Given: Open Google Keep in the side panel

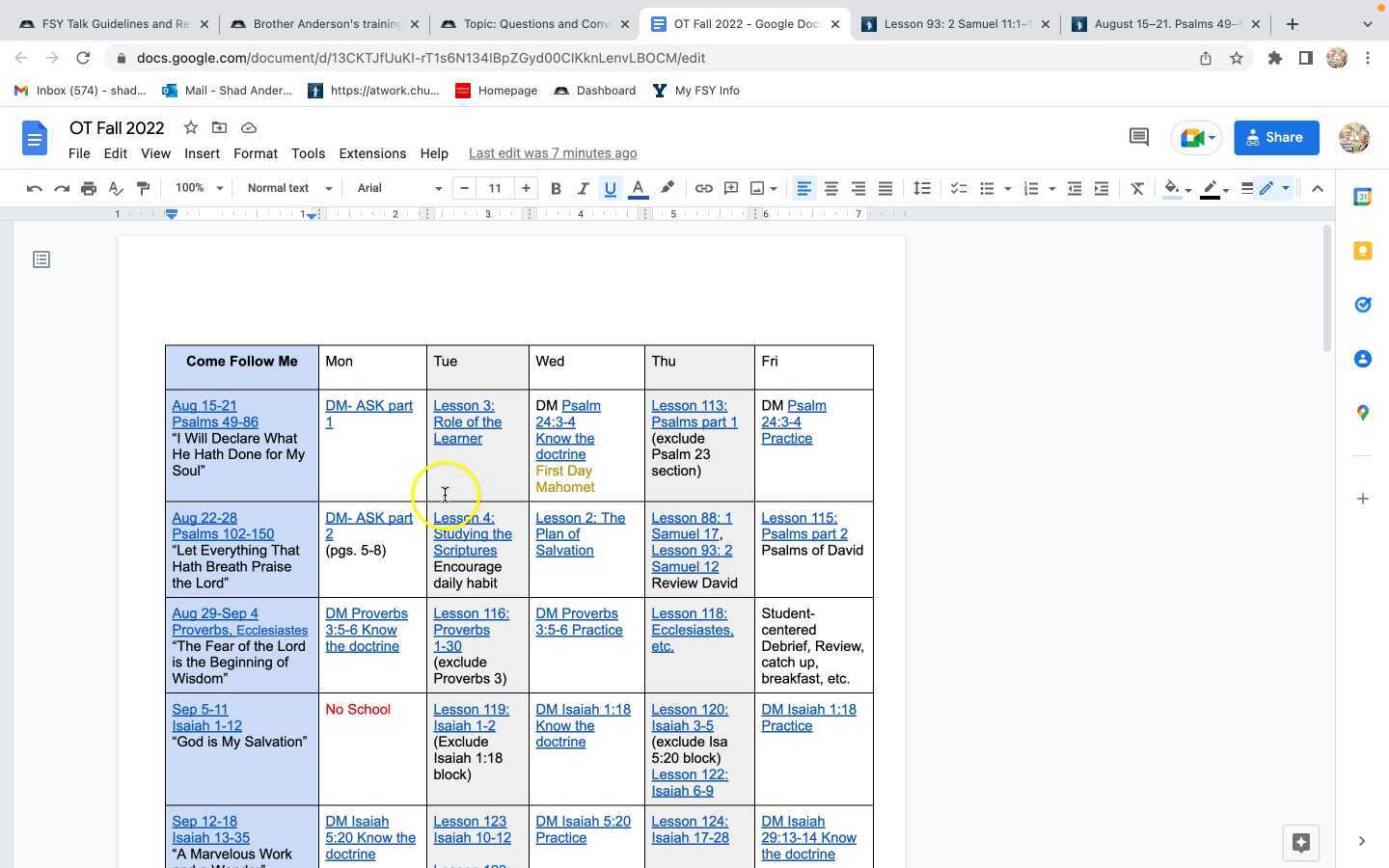Looking at the screenshot, I should tap(1363, 250).
